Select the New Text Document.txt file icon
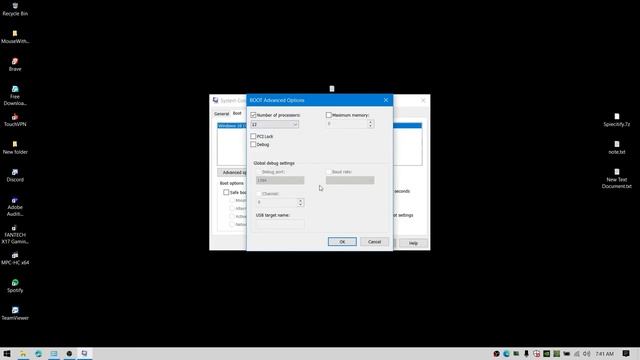Viewport: 640px width, 360px height. point(617,179)
